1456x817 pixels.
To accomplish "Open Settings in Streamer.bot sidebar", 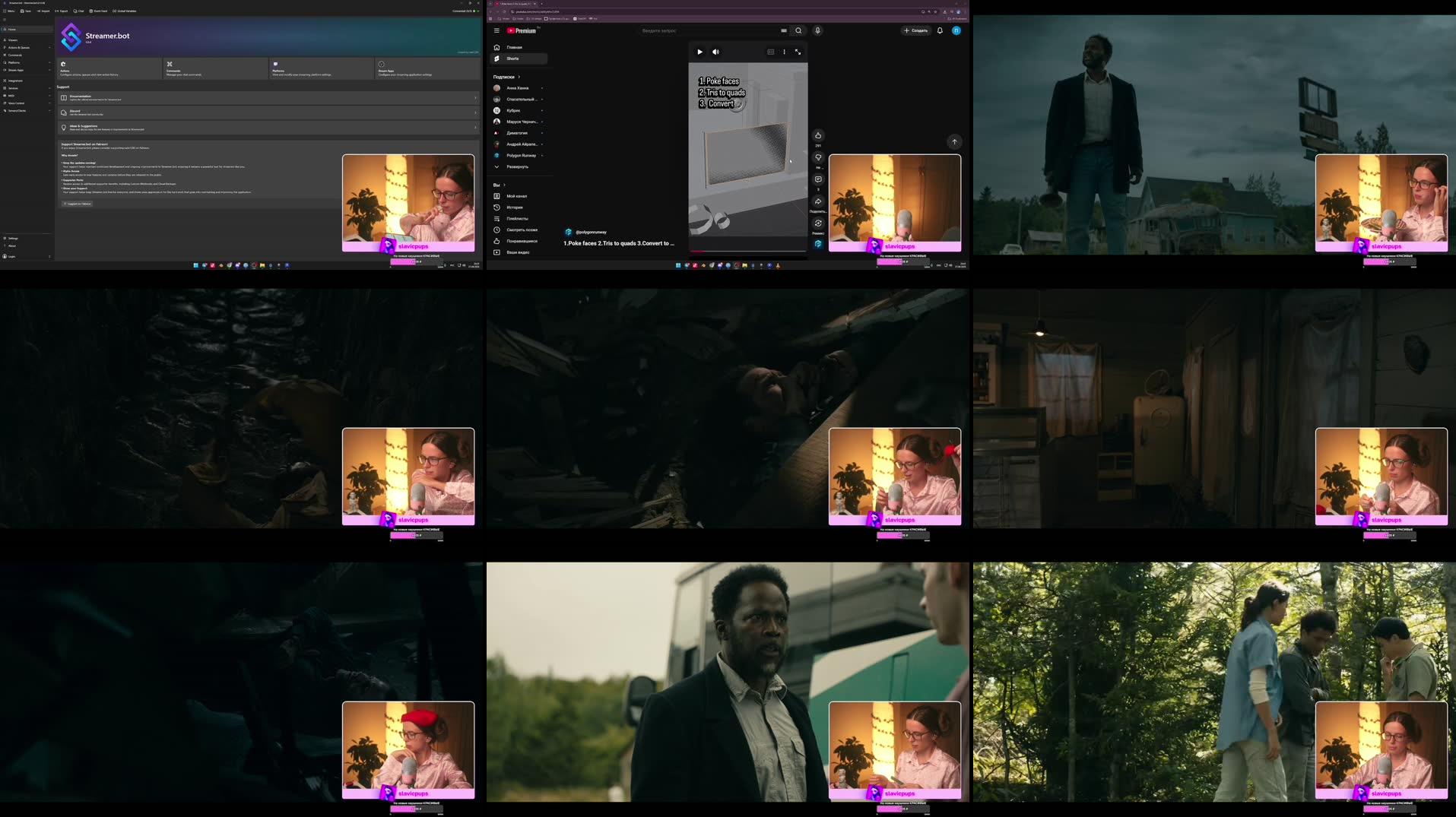I will (x=13, y=239).
